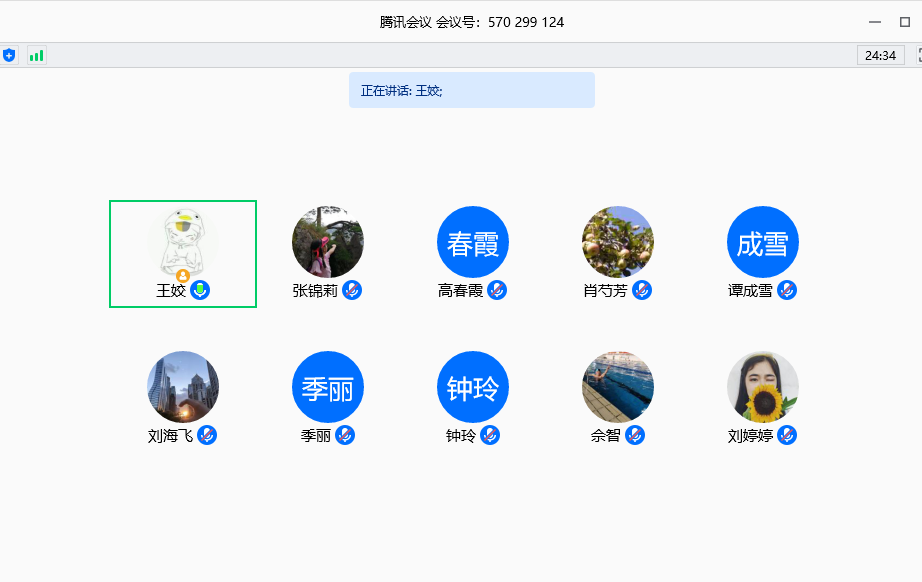Click the microphone icon next to 肖芍芳
This screenshot has width=922, height=582.
[643, 290]
